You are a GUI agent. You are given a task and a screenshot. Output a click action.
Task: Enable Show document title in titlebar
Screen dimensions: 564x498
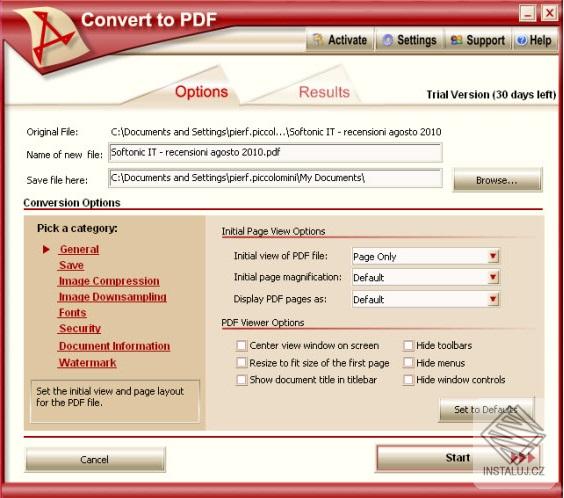coord(241,380)
